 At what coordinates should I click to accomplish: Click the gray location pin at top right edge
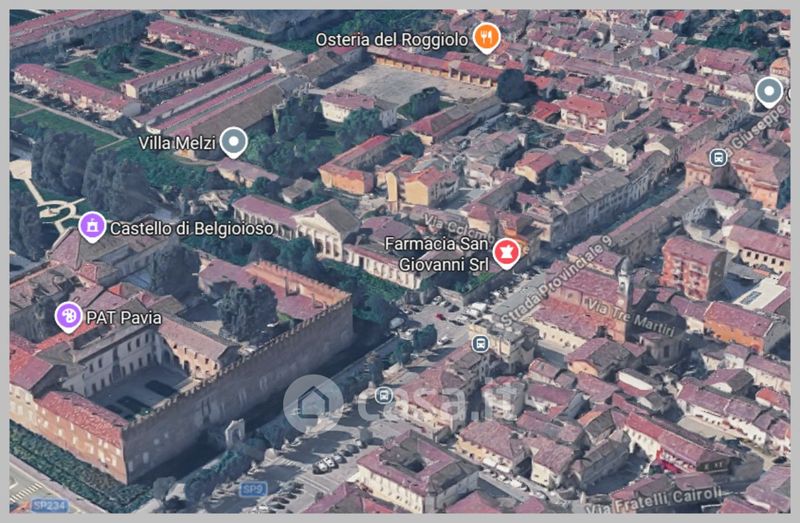tap(768, 92)
